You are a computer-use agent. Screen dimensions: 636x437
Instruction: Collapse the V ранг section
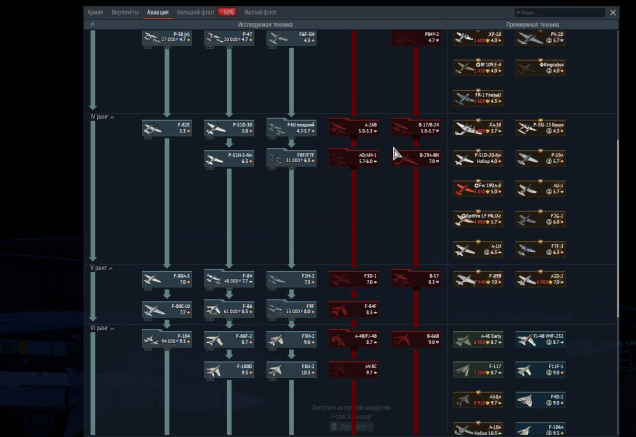[112, 268]
